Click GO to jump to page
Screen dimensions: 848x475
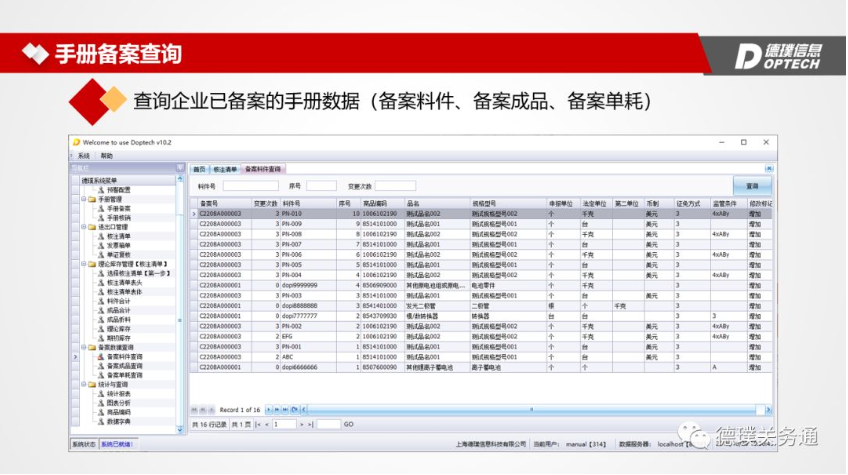(349, 424)
